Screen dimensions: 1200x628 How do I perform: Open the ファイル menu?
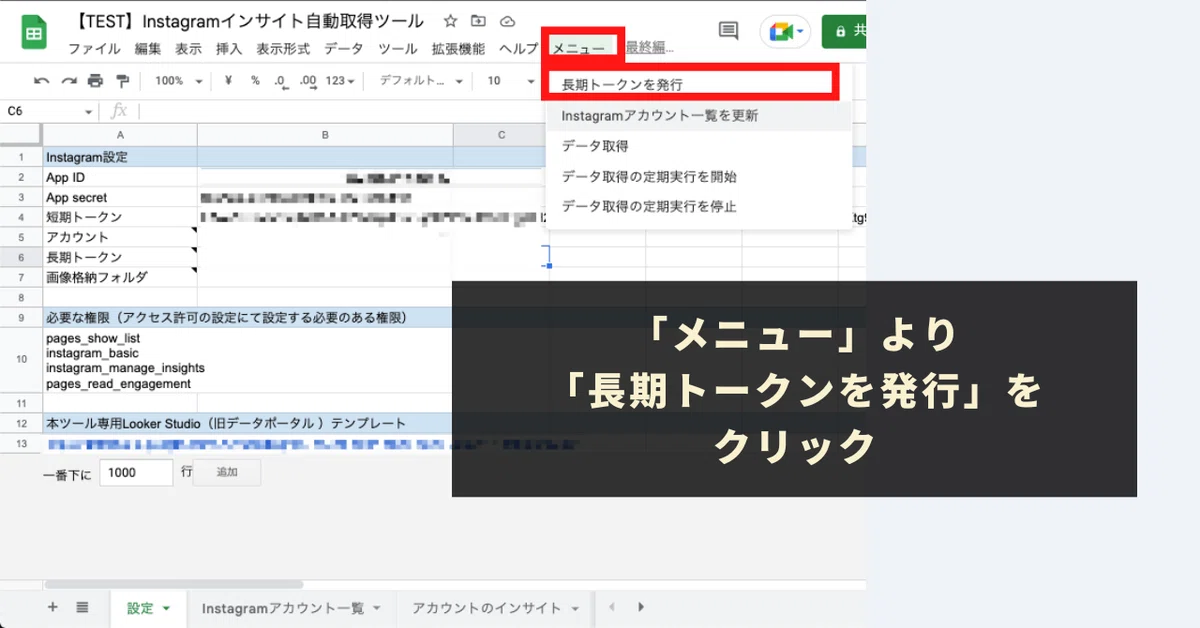click(94, 49)
